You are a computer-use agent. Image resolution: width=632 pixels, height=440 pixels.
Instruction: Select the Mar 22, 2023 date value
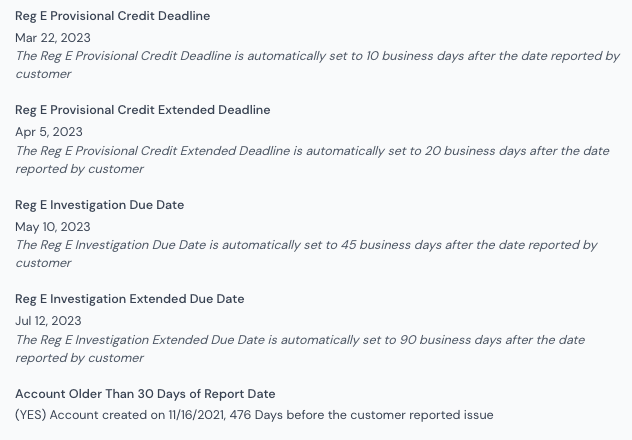[x=53, y=38]
